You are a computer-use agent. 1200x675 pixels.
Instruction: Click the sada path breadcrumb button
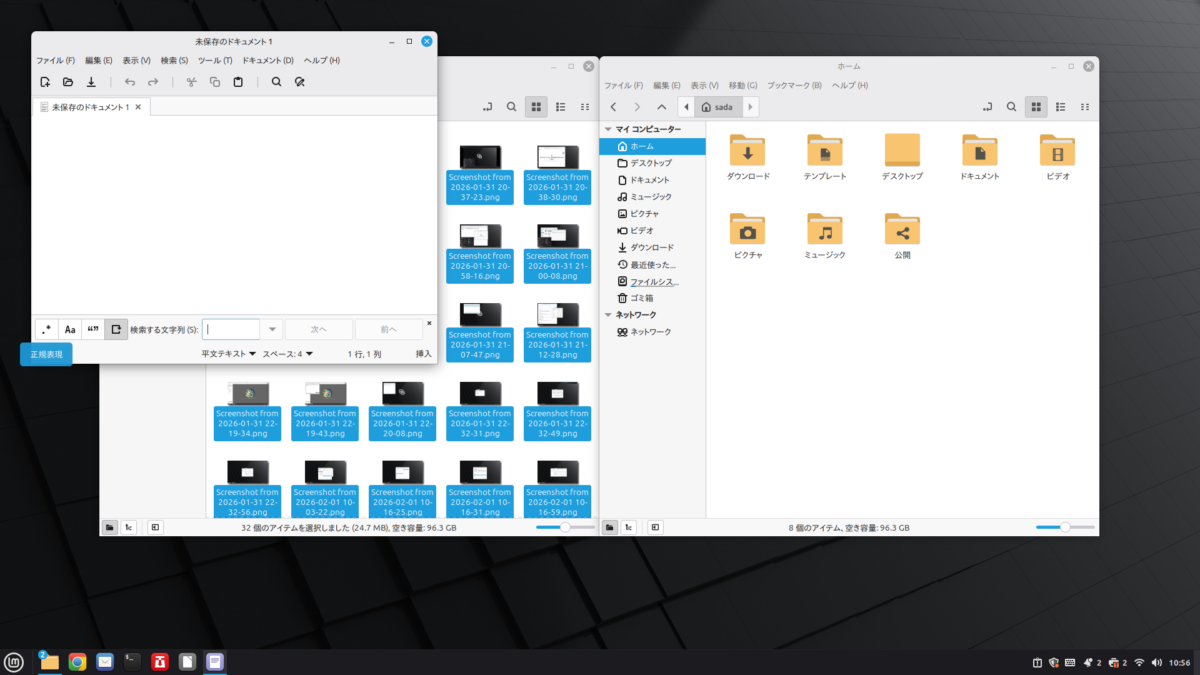tap(718, 106)
